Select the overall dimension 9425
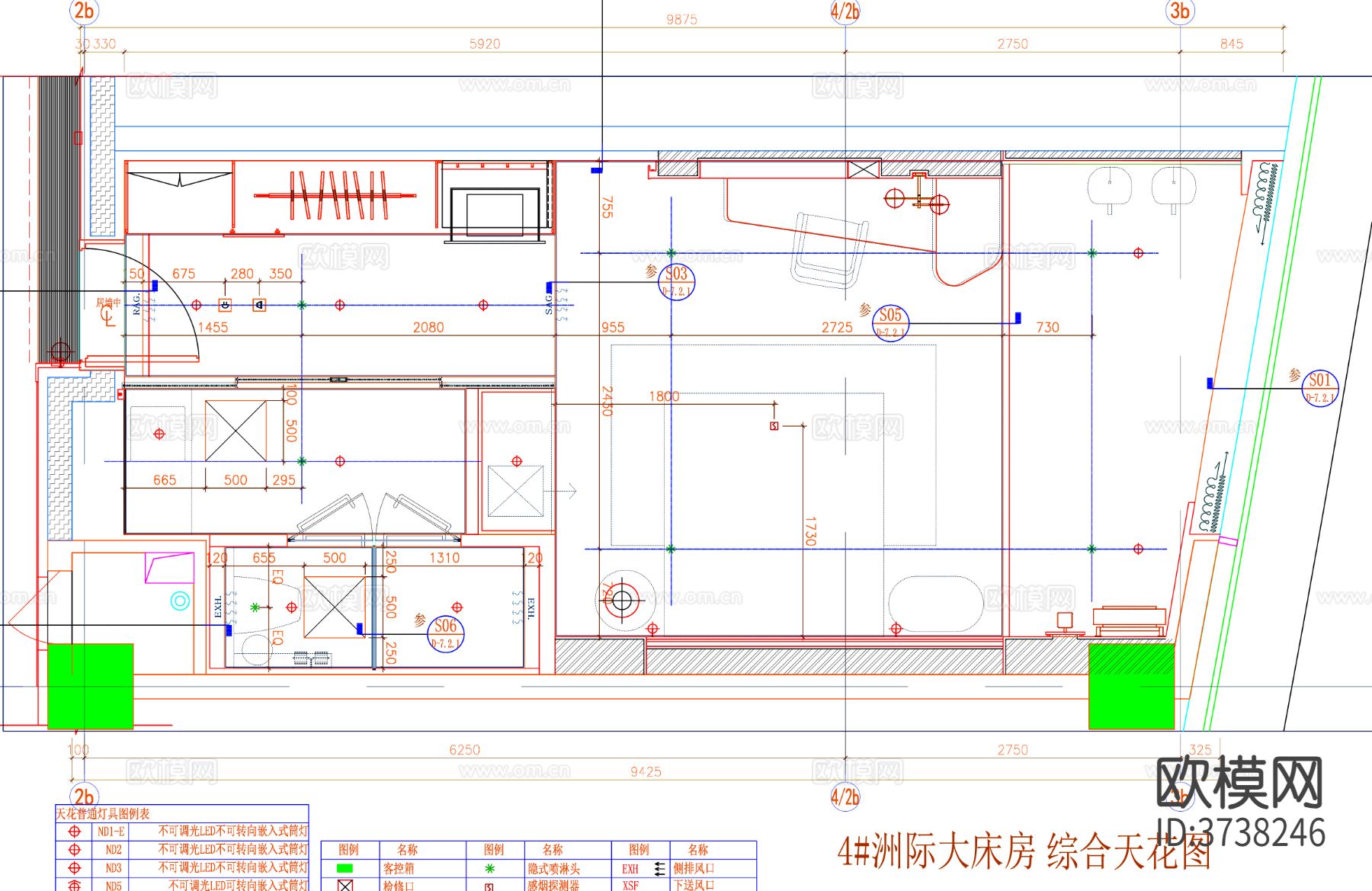Viewport: 1372px width, 891px height. point(646,772)
